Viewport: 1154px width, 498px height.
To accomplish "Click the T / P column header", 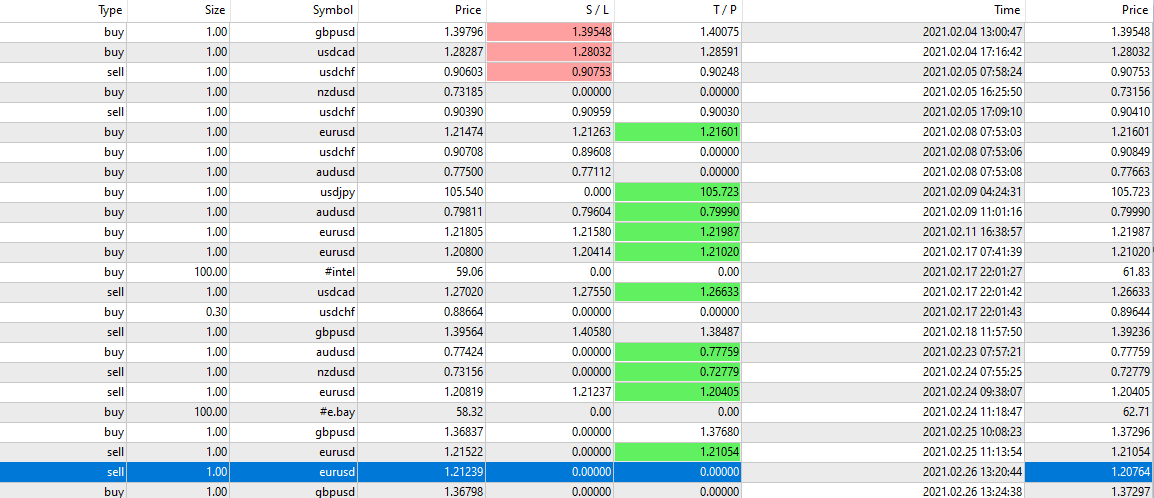I will [678, 10].
